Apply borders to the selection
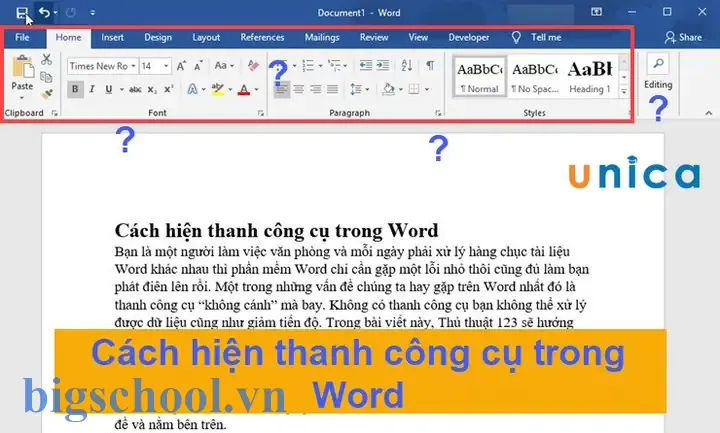This screenshot has width=720, height=433. pyautogui.click(x=414, y=89)
